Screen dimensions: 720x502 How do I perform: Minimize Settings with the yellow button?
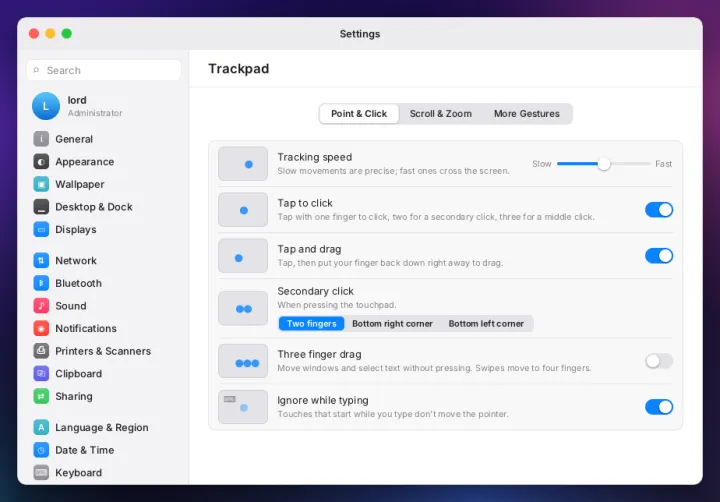tap(51, 34)
